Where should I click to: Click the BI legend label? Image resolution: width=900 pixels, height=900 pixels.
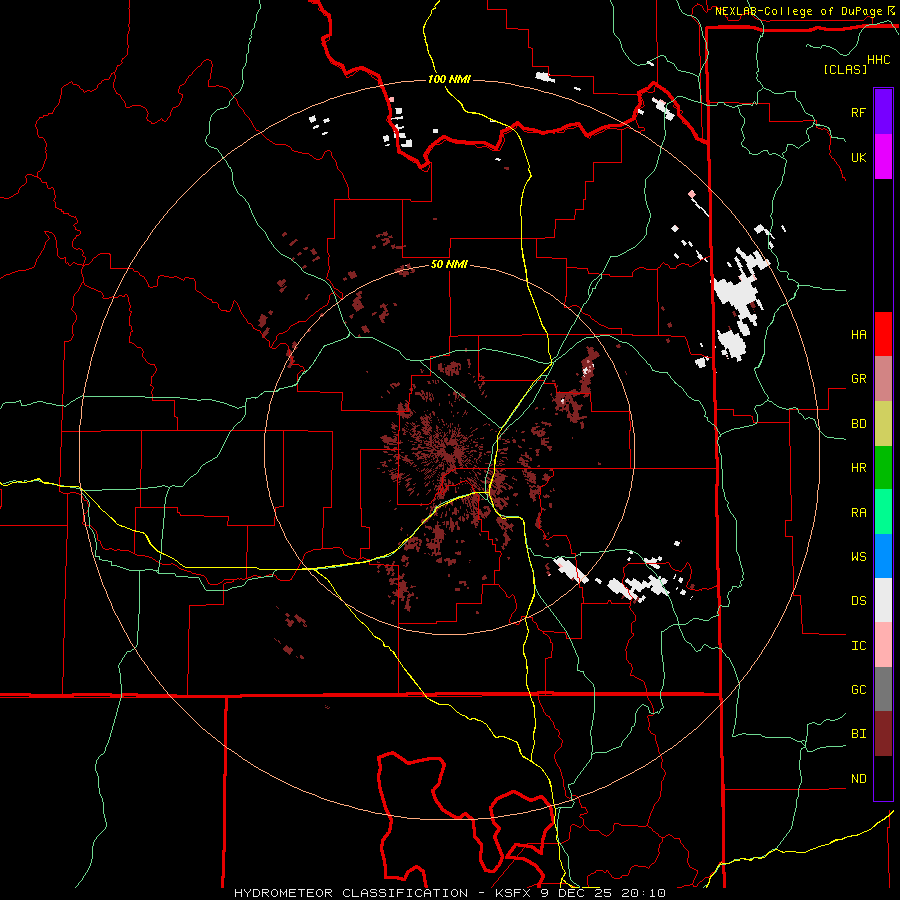[858, 734]
